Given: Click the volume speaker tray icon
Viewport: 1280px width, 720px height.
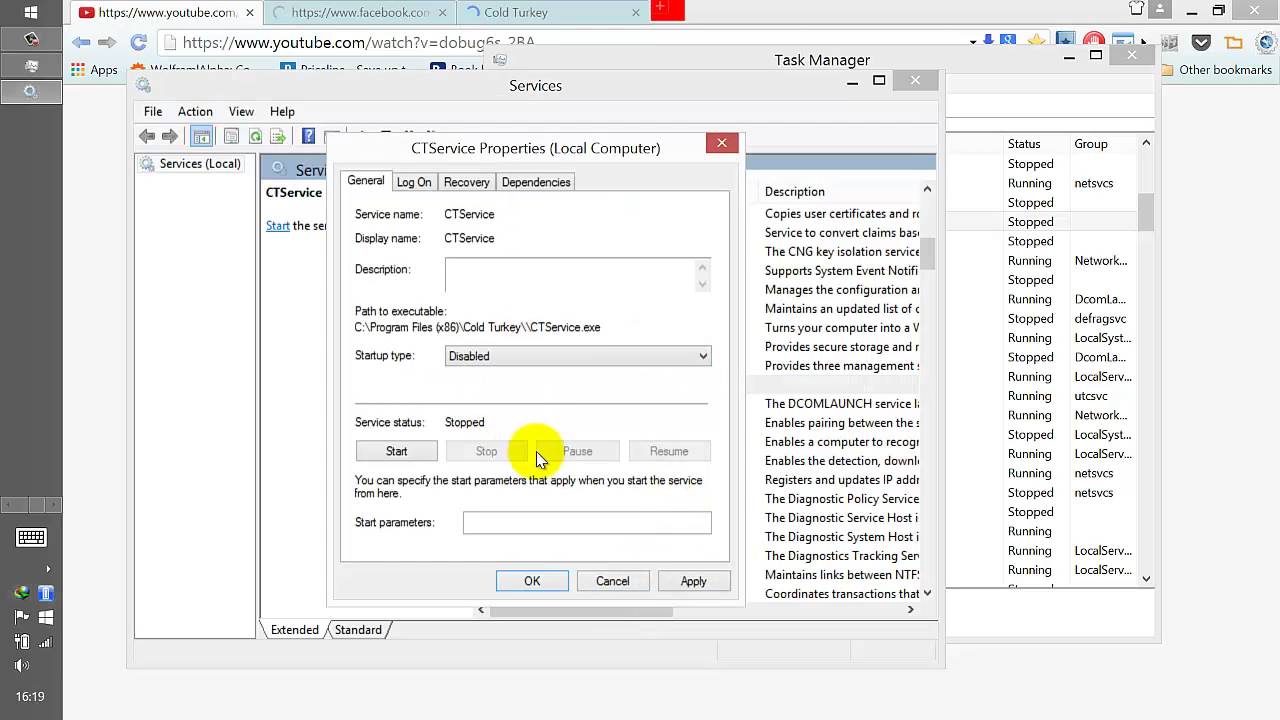Looking at the screenshot, I should pos(21,665).
